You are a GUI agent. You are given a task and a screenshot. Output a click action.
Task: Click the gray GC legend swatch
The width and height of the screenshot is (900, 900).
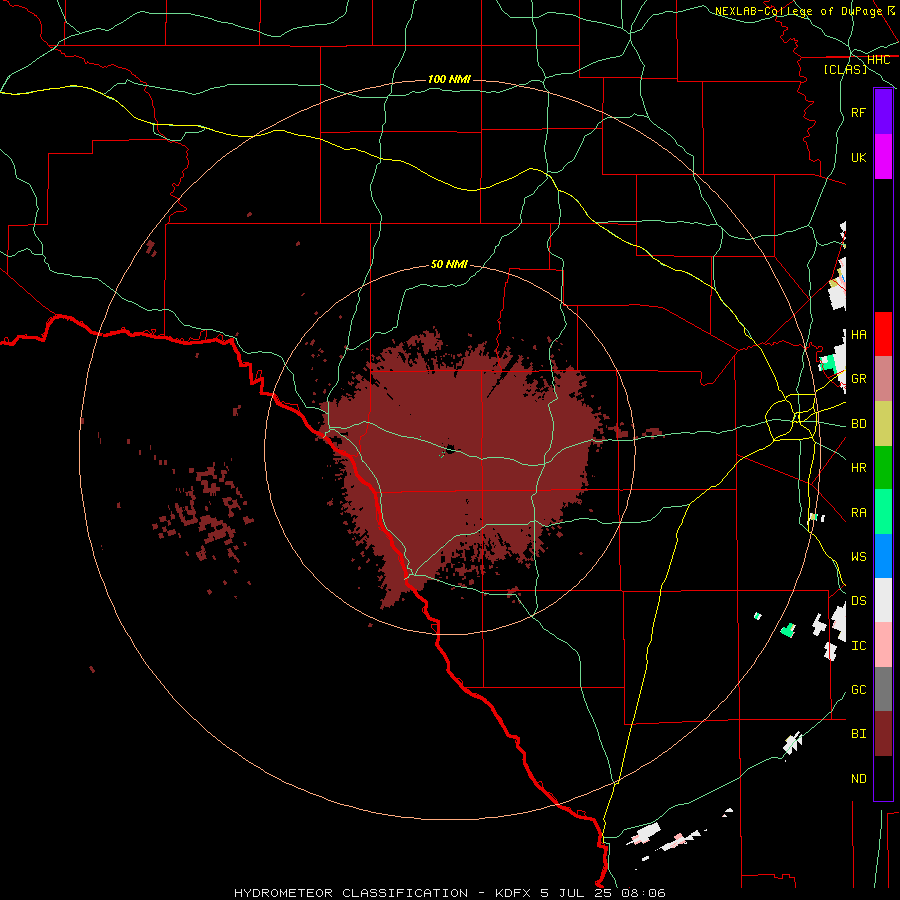pyautogui.click(x=883, y=689)
